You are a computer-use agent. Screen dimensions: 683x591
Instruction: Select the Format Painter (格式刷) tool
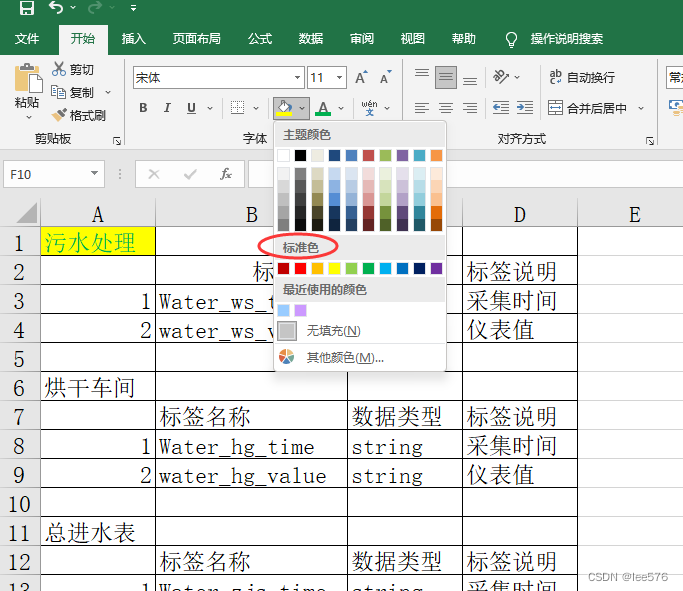coord(79,115)
